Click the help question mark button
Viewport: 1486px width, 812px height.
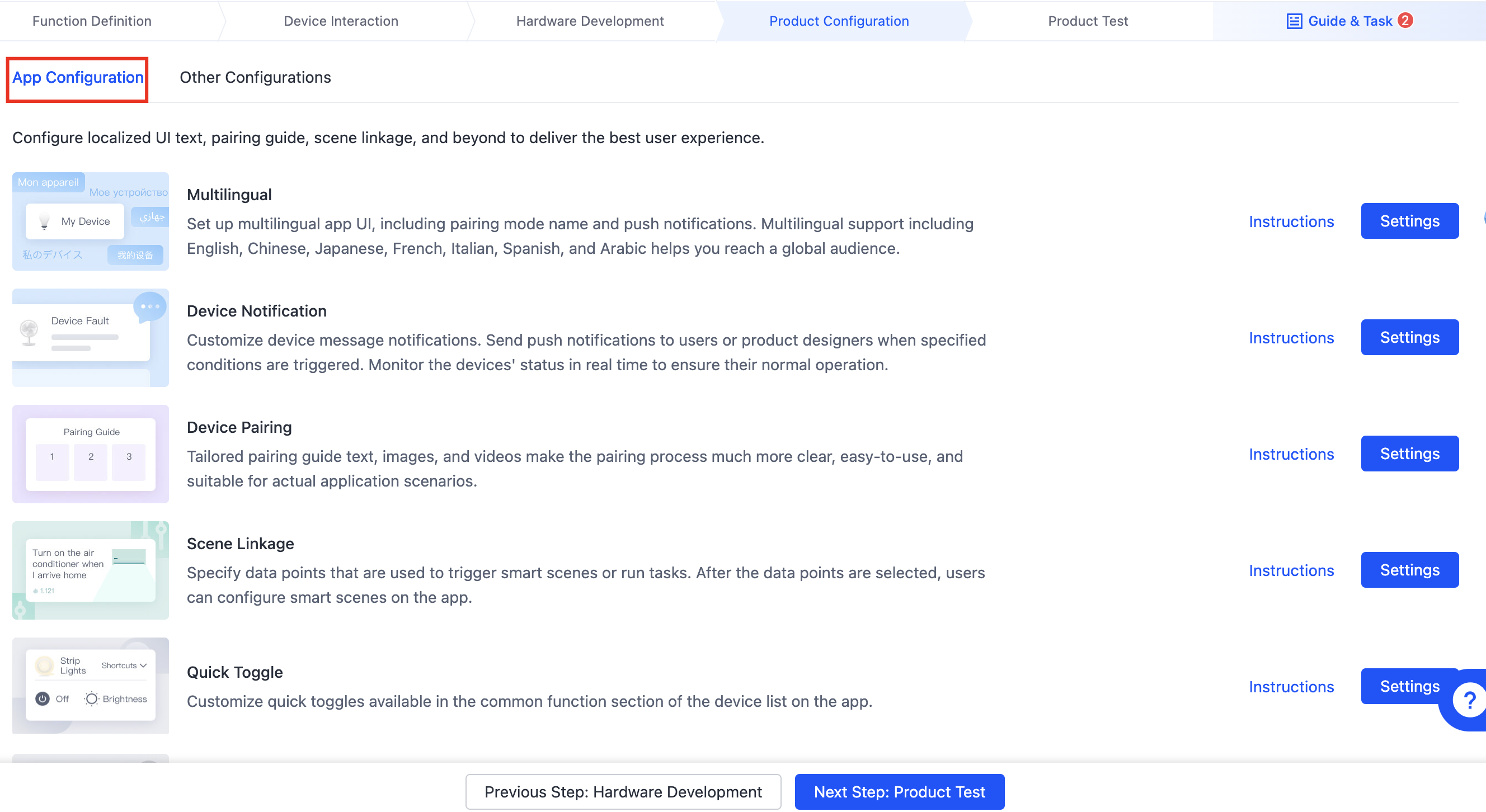click(x=1469, y=700)
